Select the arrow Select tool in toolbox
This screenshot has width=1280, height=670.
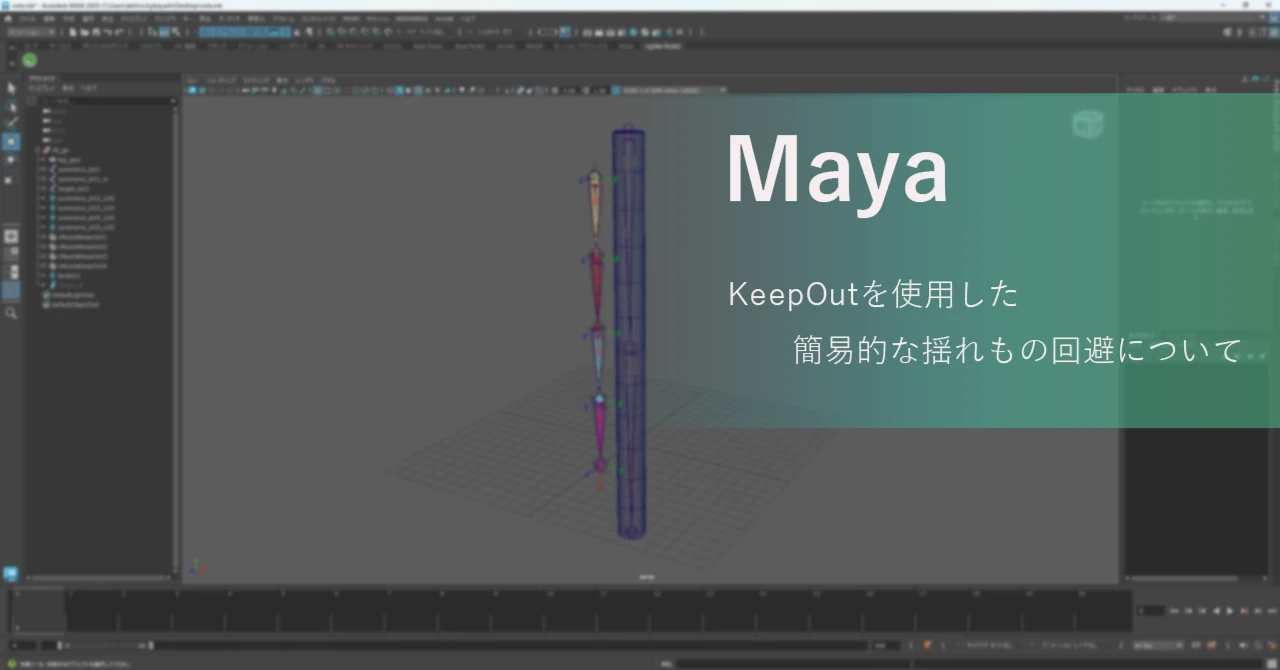[x=11, y=88]
